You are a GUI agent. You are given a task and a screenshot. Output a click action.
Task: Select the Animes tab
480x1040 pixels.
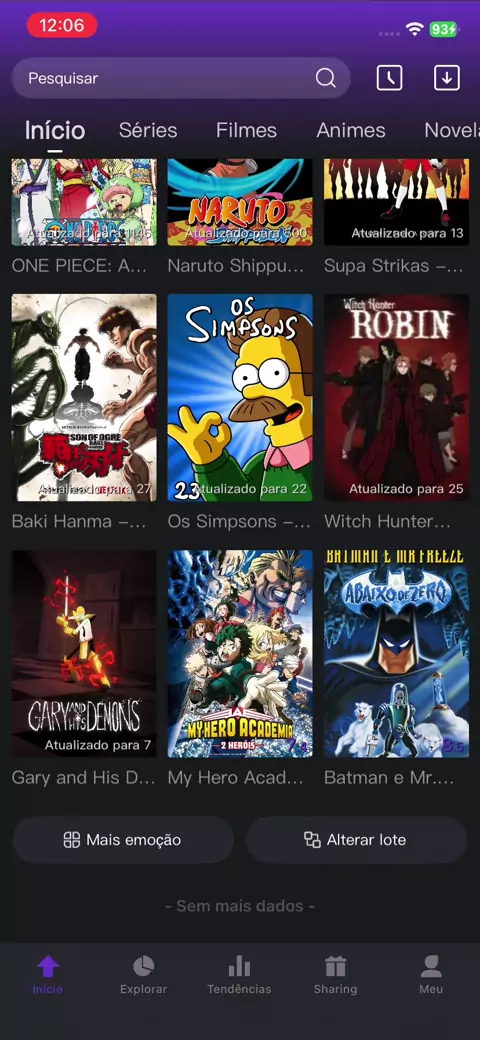tap(351, 130)
